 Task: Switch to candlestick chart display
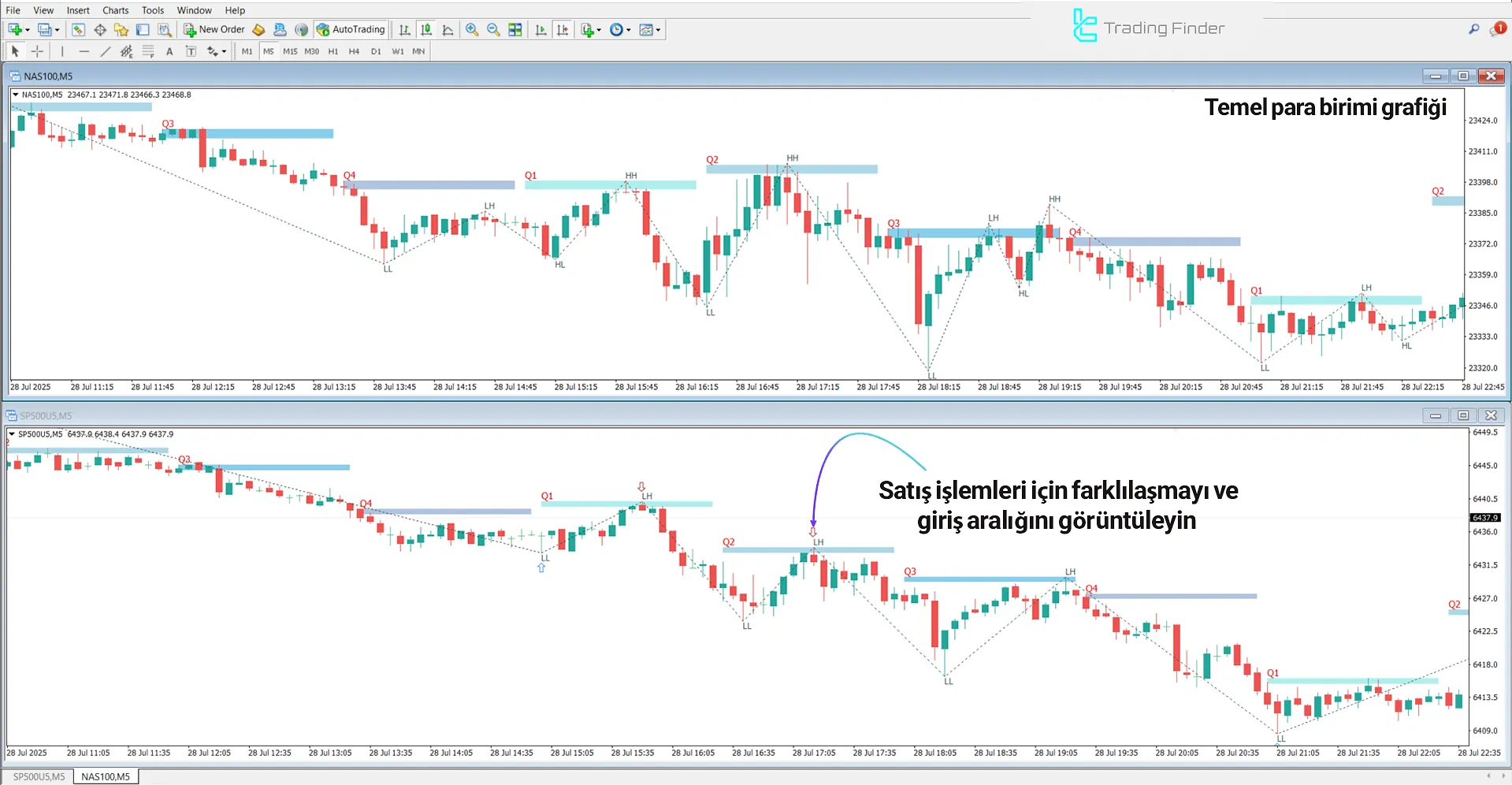coord(426,30)
